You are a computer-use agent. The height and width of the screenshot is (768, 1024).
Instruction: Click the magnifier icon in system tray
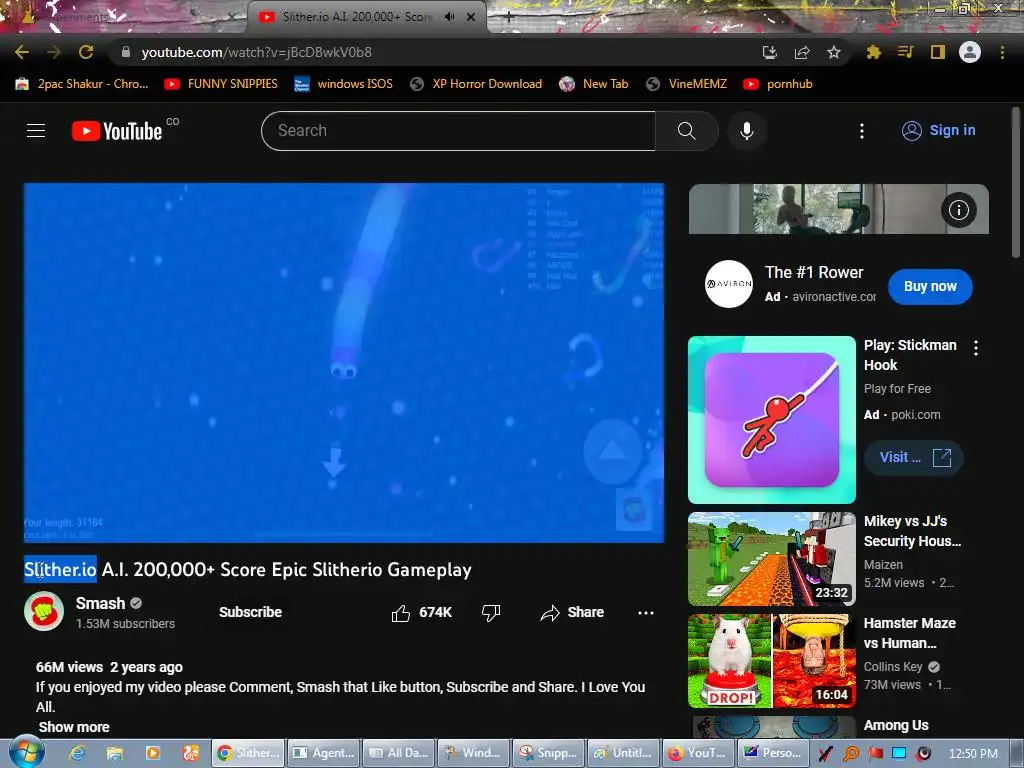851,754
